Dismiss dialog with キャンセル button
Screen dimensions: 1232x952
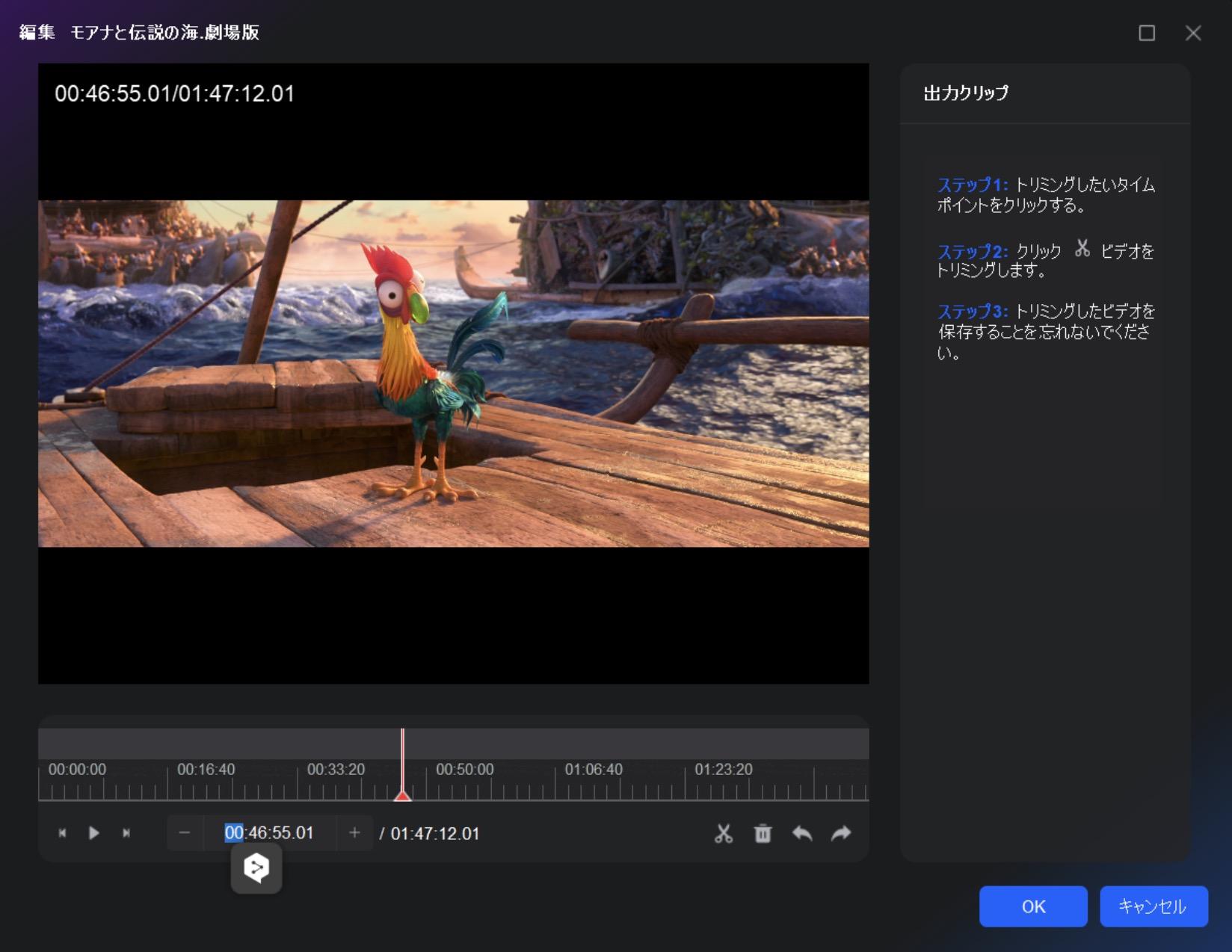[1154, 906]
